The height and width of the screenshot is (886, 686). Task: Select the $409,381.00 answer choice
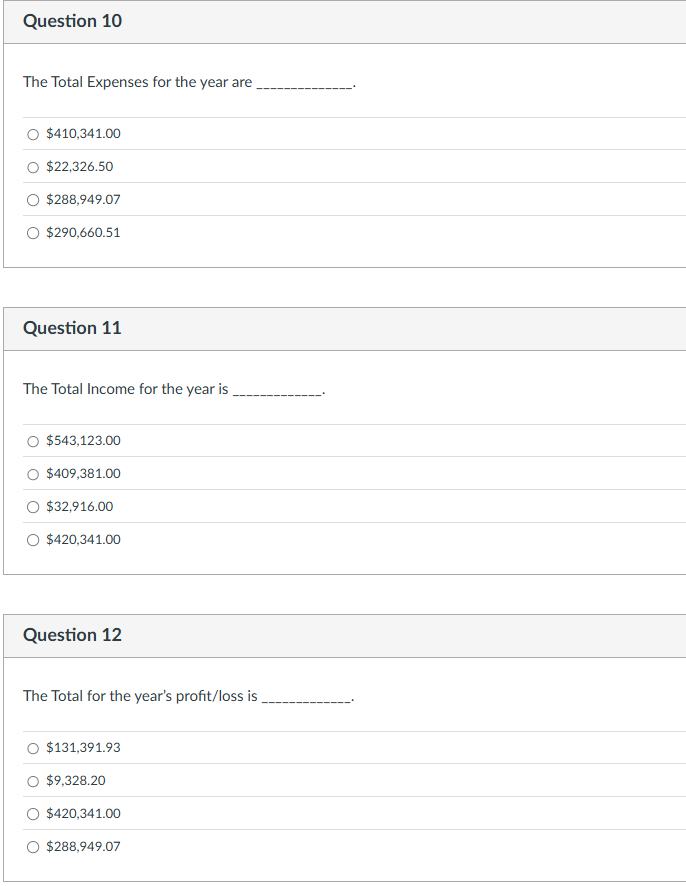pos(32,473)
